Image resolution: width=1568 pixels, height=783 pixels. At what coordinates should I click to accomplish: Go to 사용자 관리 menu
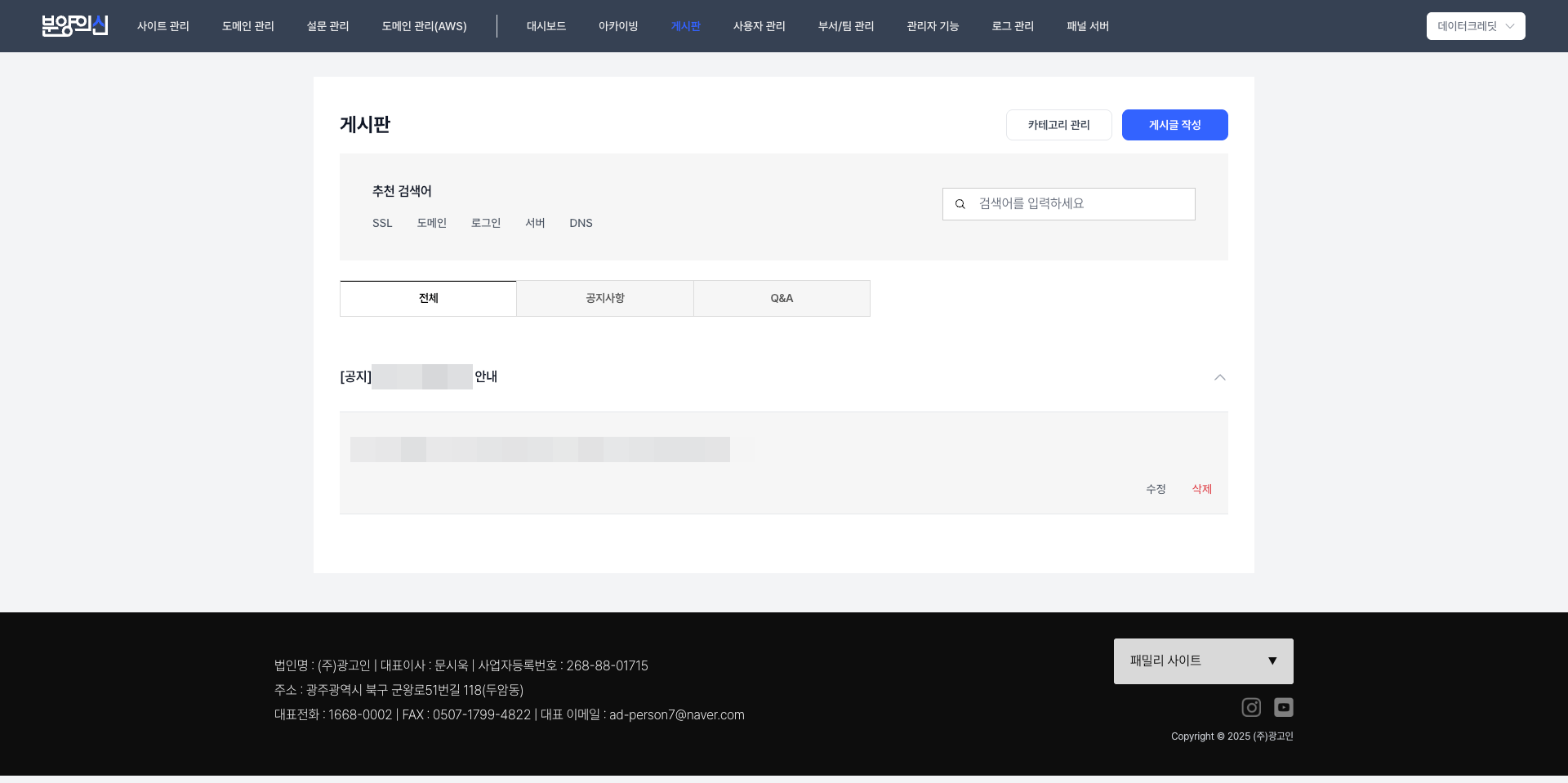759,26
